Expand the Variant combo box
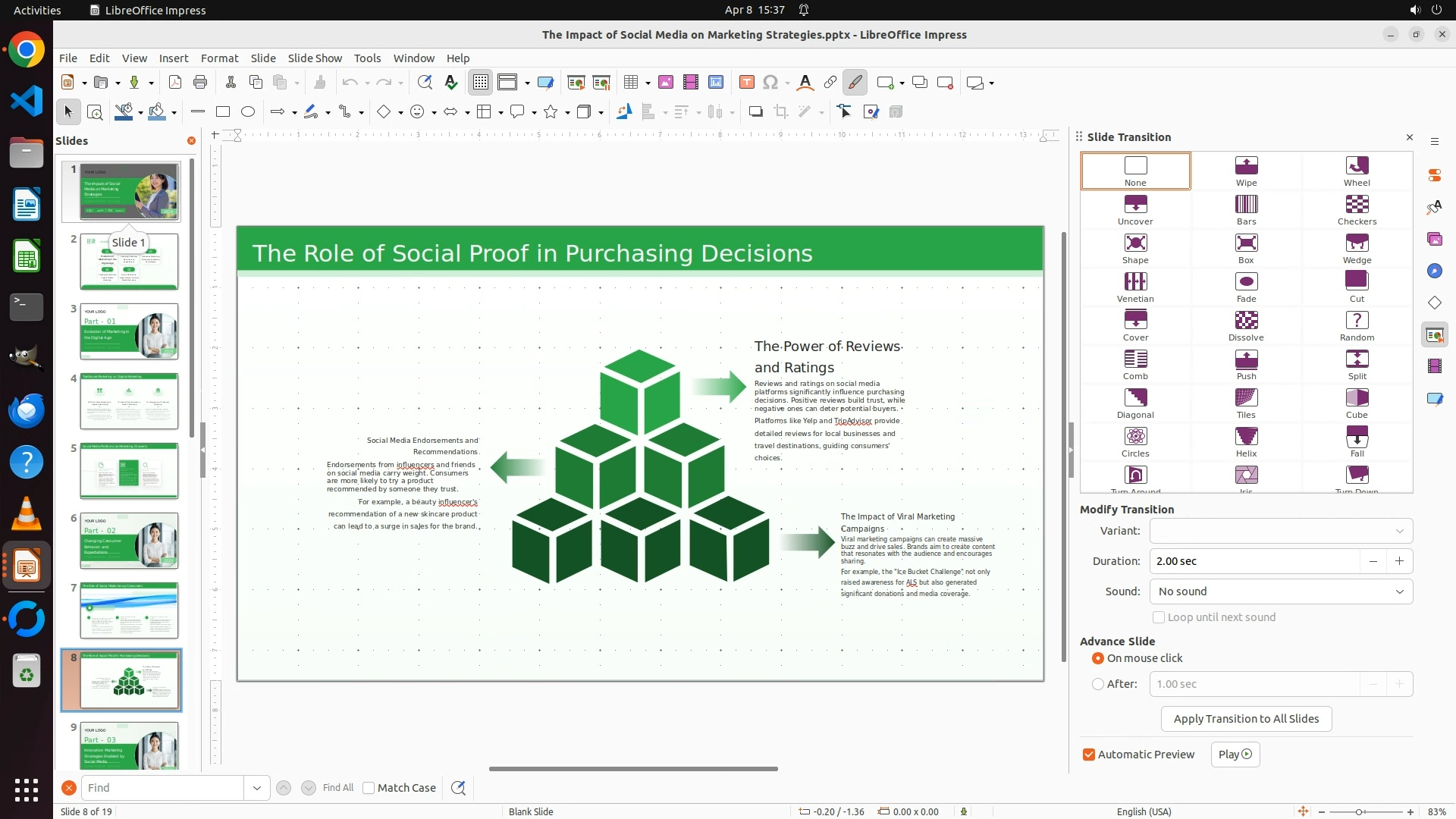The height and width of the screenshot is (819, 1456). coord(1281,531)
